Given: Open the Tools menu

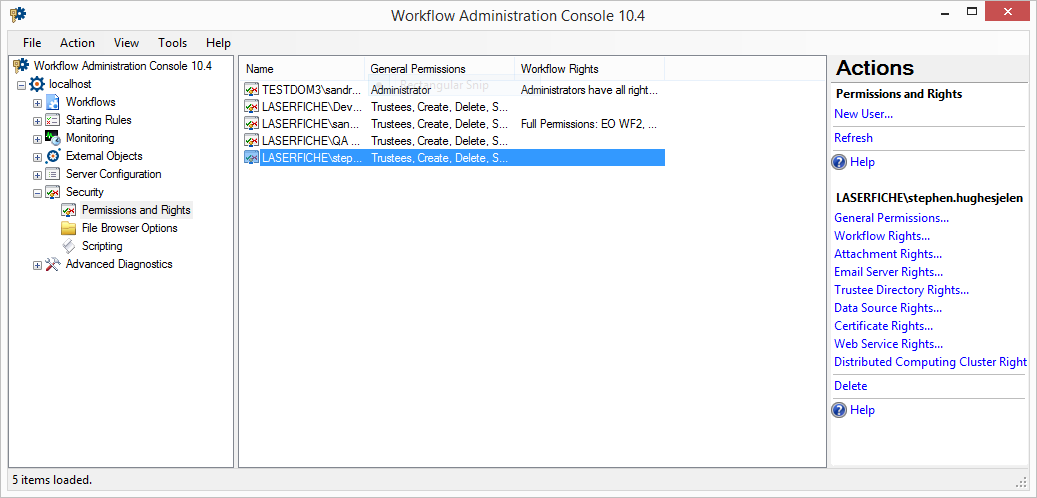Looking at the screenshot, I should click(x=173, y=43).
